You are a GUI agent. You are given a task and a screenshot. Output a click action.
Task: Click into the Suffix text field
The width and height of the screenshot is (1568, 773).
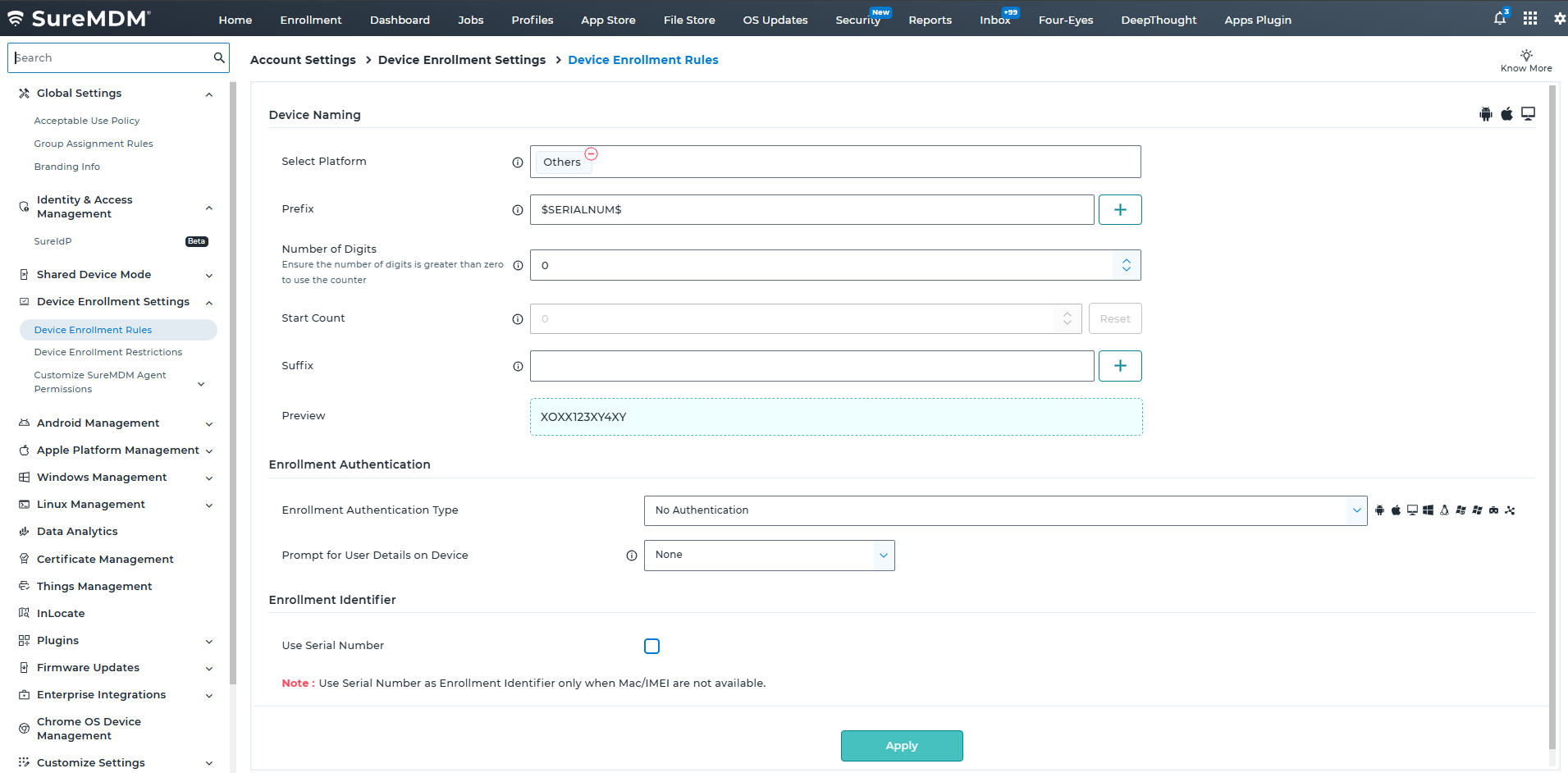point(812,366)
